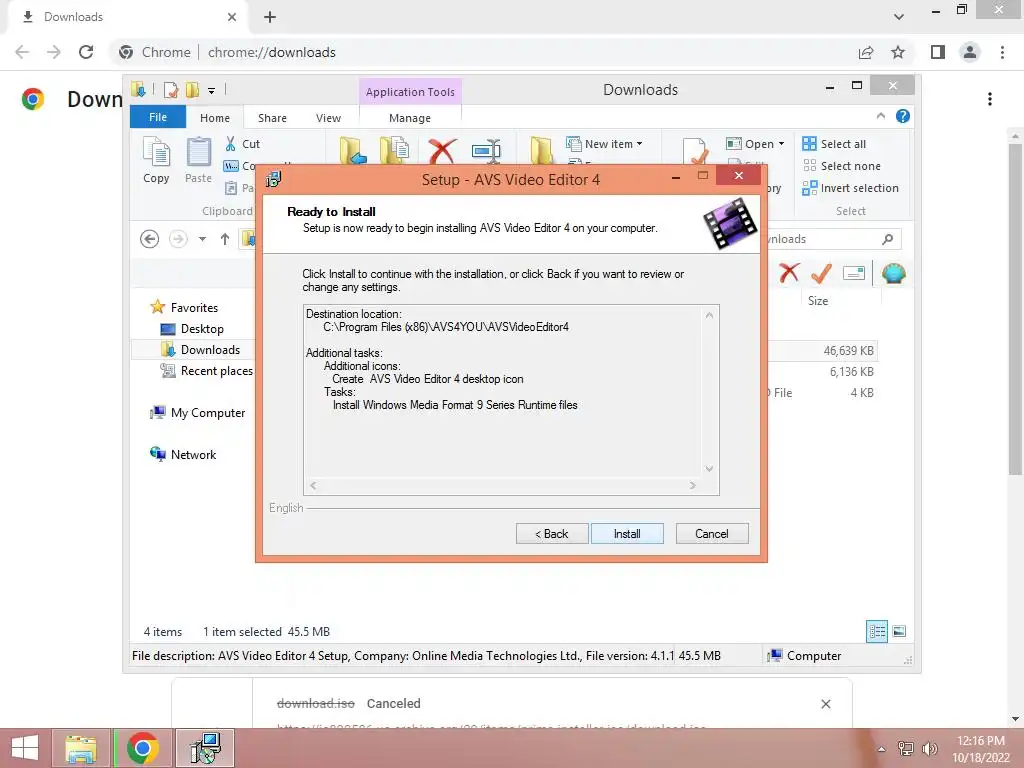
Task: Click the Install button in setup wizard
Action: (x=627, y=534)
